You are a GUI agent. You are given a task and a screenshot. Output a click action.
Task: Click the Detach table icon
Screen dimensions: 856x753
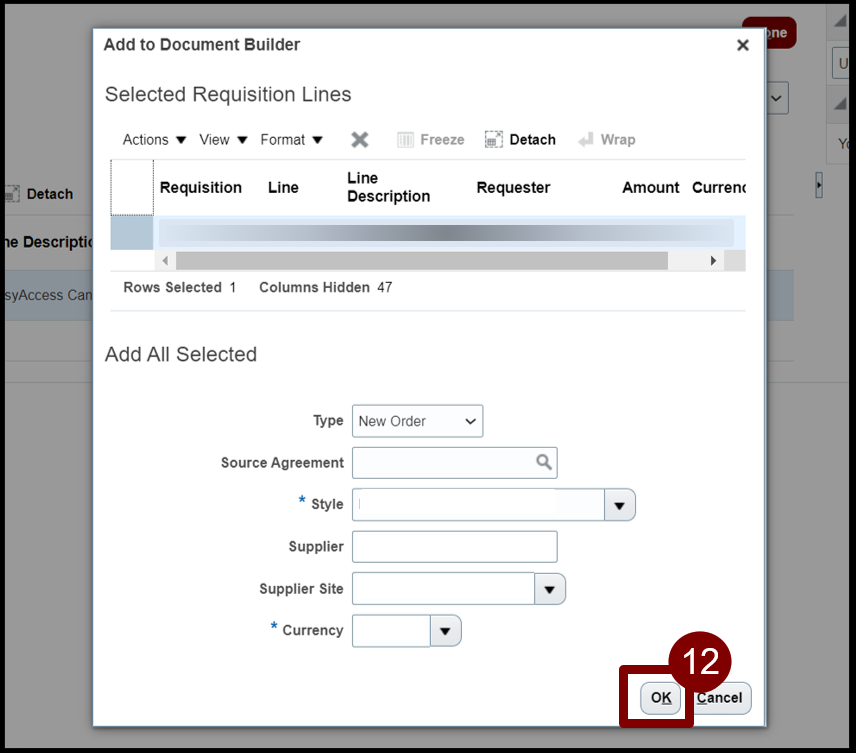pos(494,140)
